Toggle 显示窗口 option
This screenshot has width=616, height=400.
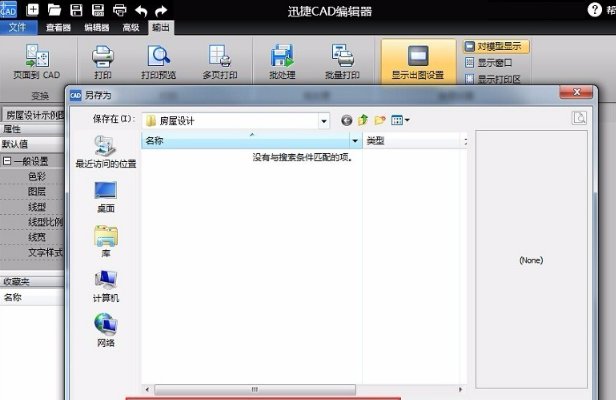489,63
